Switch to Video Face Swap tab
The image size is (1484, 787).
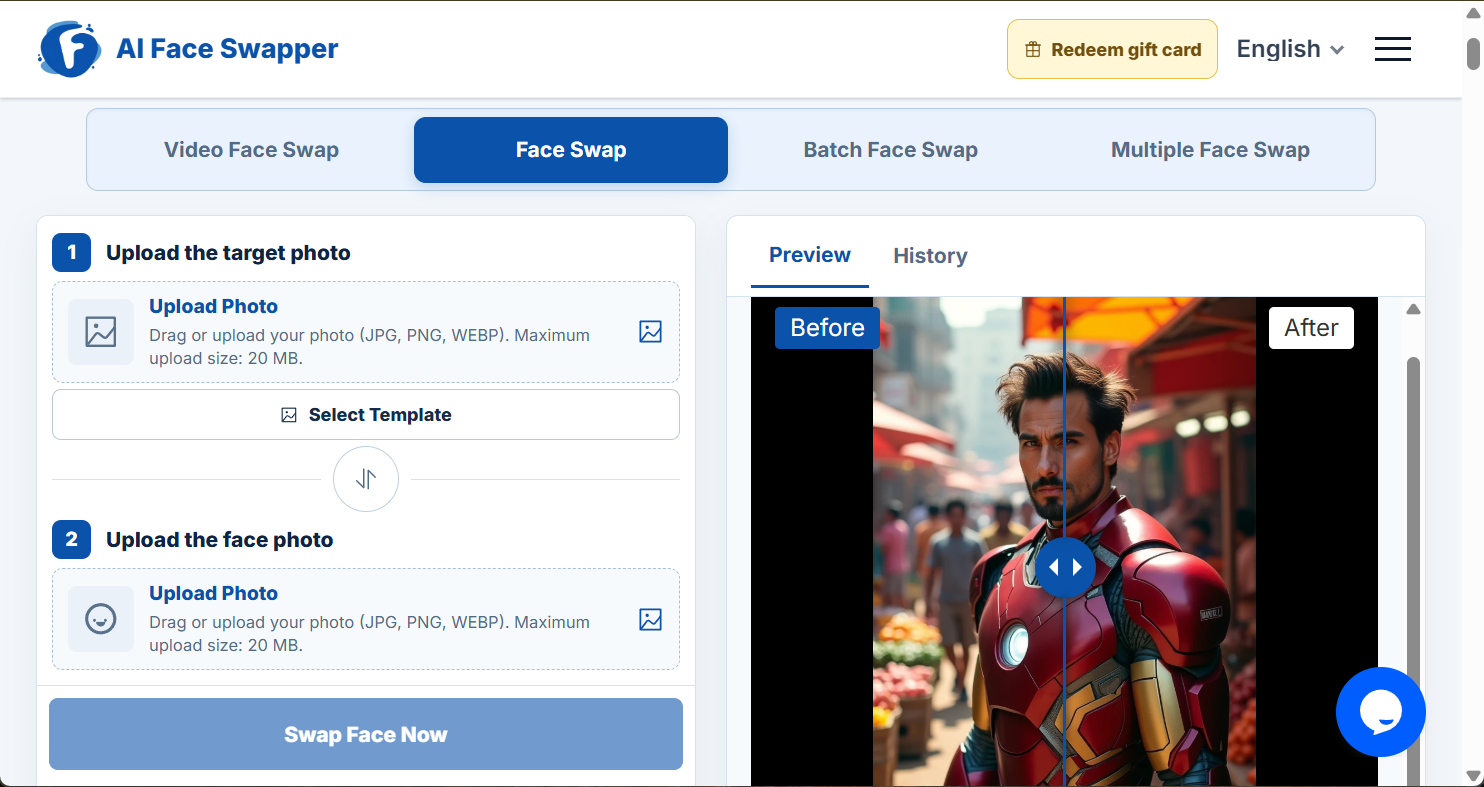tap(251, 150)
